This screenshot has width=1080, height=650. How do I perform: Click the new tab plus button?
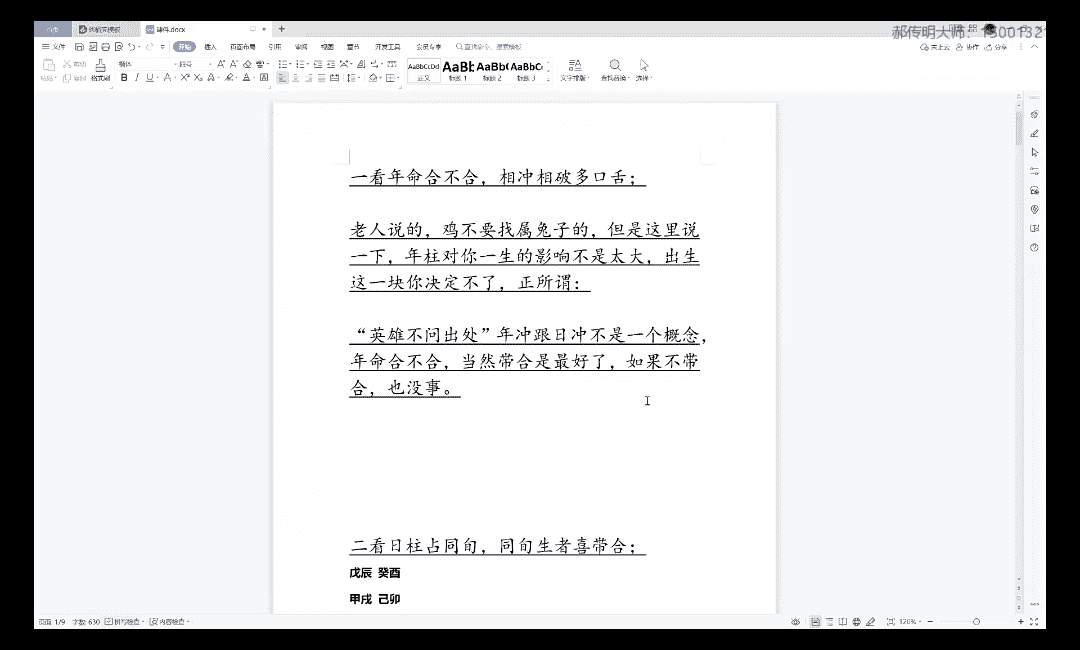282,29
